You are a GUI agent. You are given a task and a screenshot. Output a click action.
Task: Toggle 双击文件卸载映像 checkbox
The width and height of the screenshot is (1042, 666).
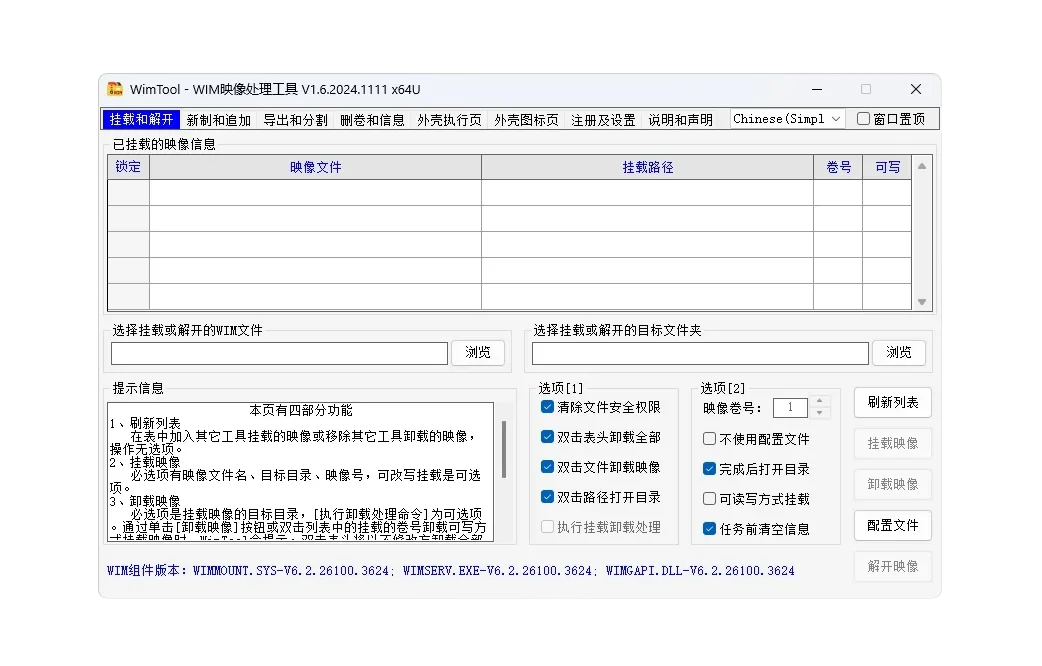pyautogui.click(x=548, y=467)
